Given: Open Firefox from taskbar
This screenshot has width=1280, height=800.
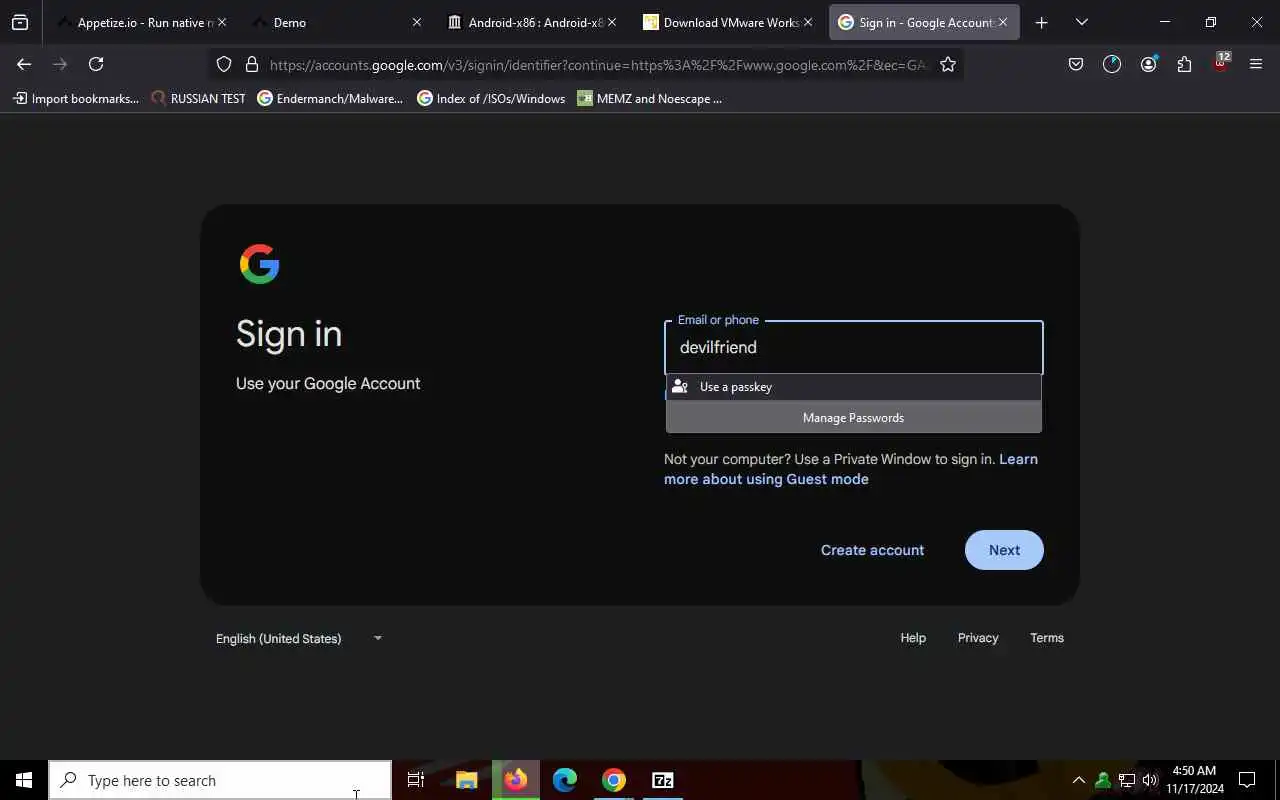Looking at the screenshot, I should (x=516, y=780).
